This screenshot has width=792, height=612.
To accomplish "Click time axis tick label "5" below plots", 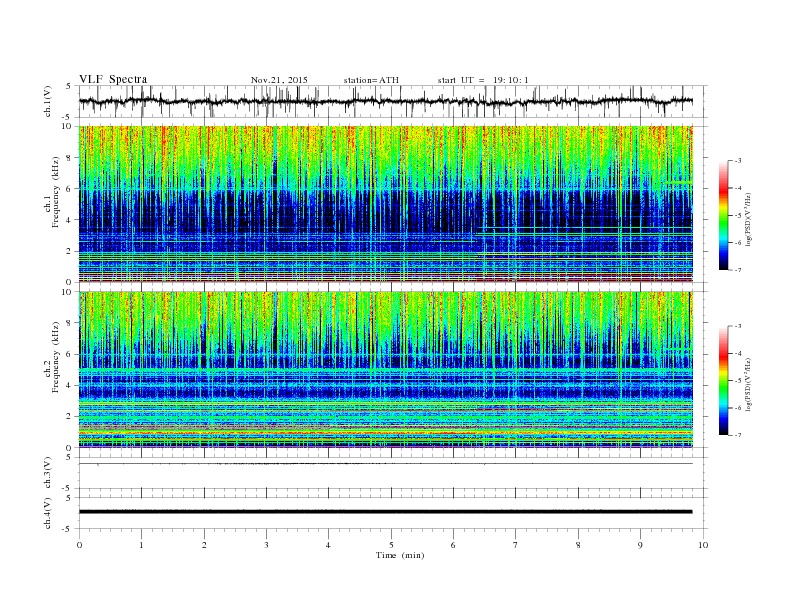I will click(x=391, y=545).
